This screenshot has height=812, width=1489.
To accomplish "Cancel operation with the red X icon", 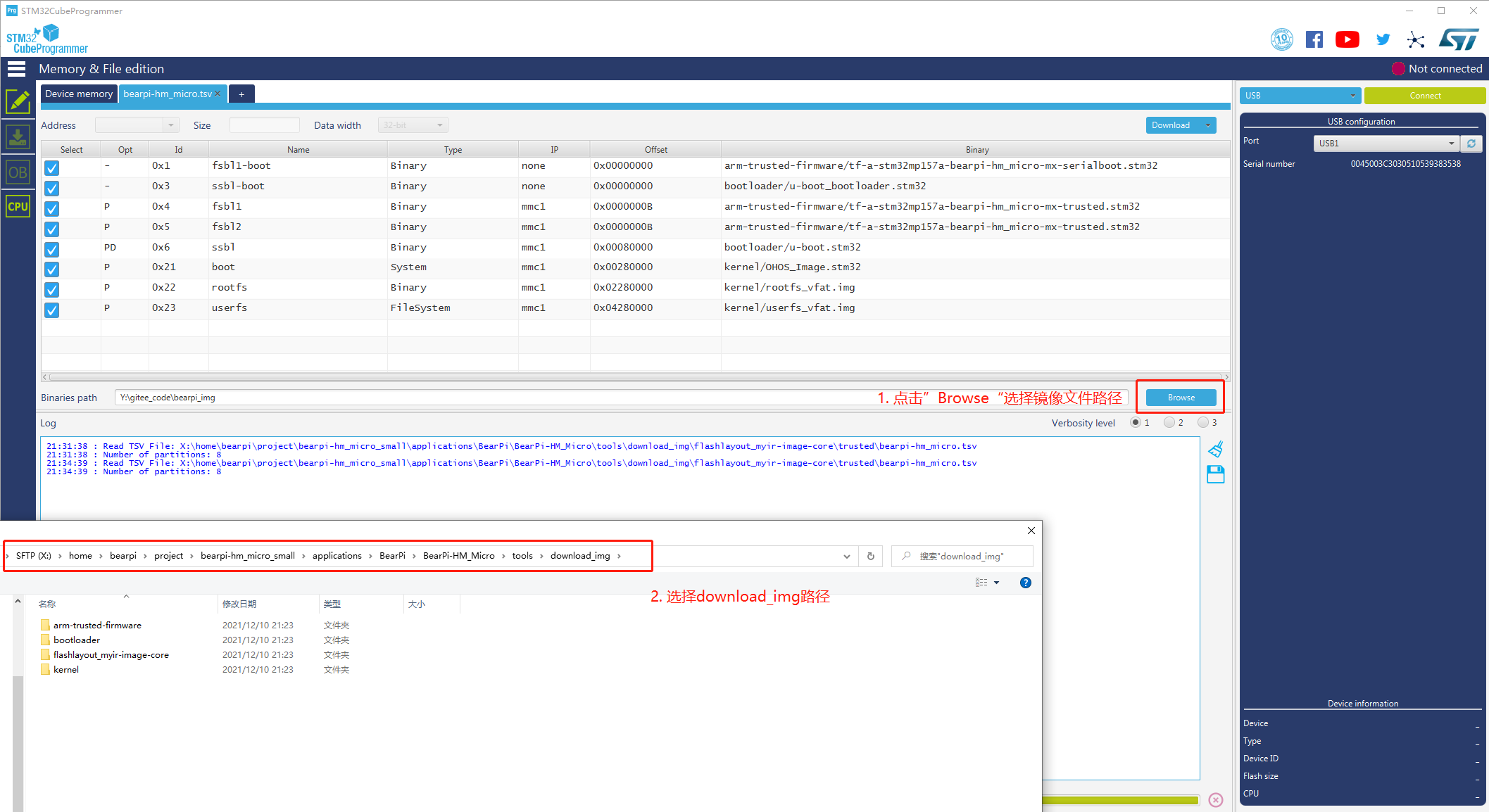I will tap(1216, 800).
